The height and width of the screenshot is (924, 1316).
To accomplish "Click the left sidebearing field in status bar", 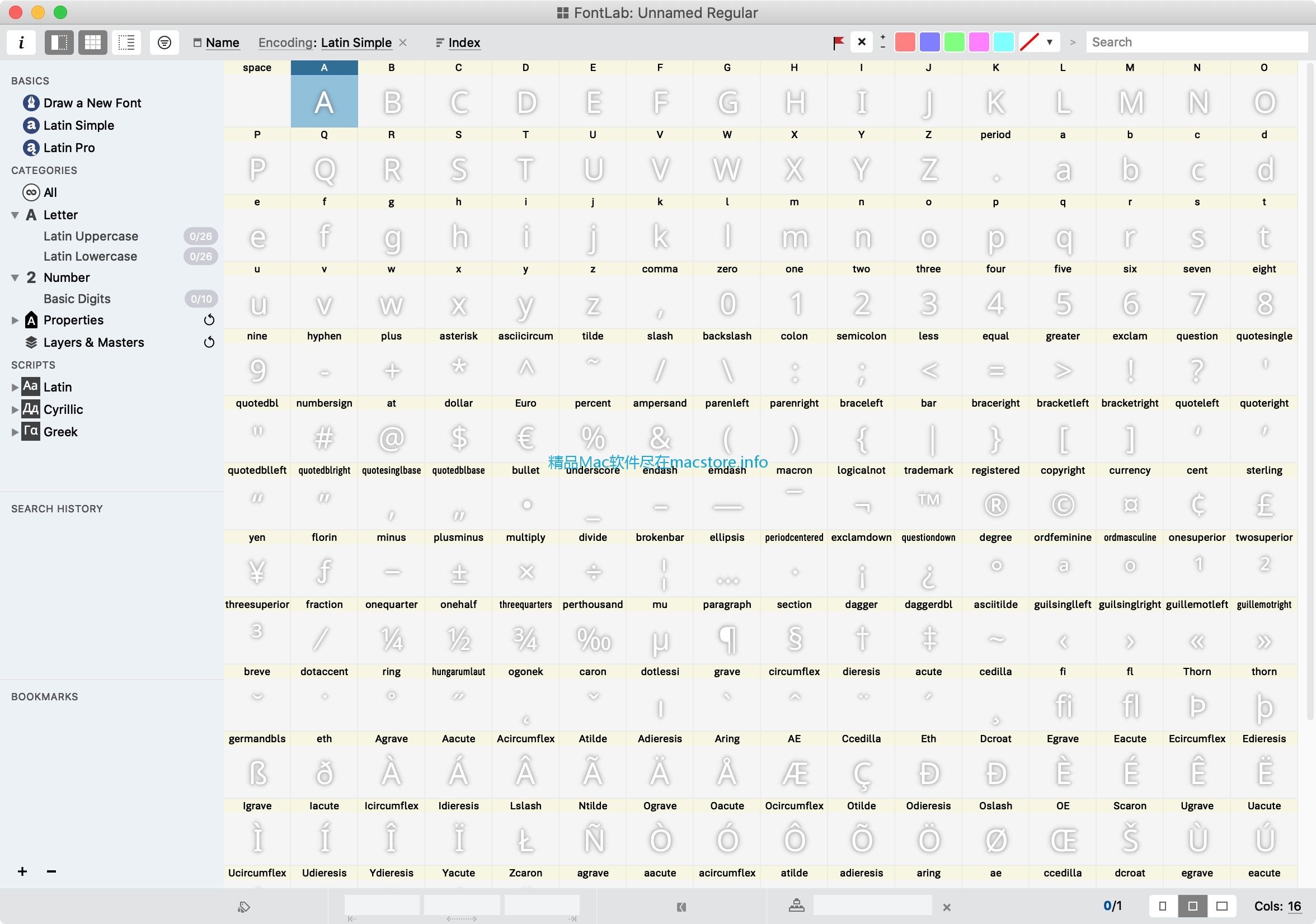I will pyautogui.click(x=382, y=905).
